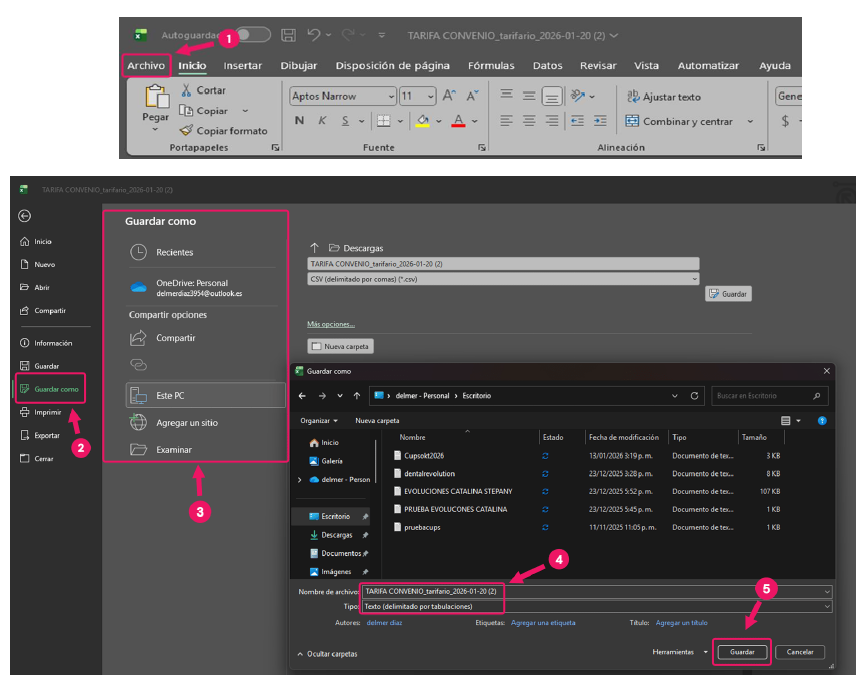
Task: Click the Cortar scissors icon
Action: 186,90
